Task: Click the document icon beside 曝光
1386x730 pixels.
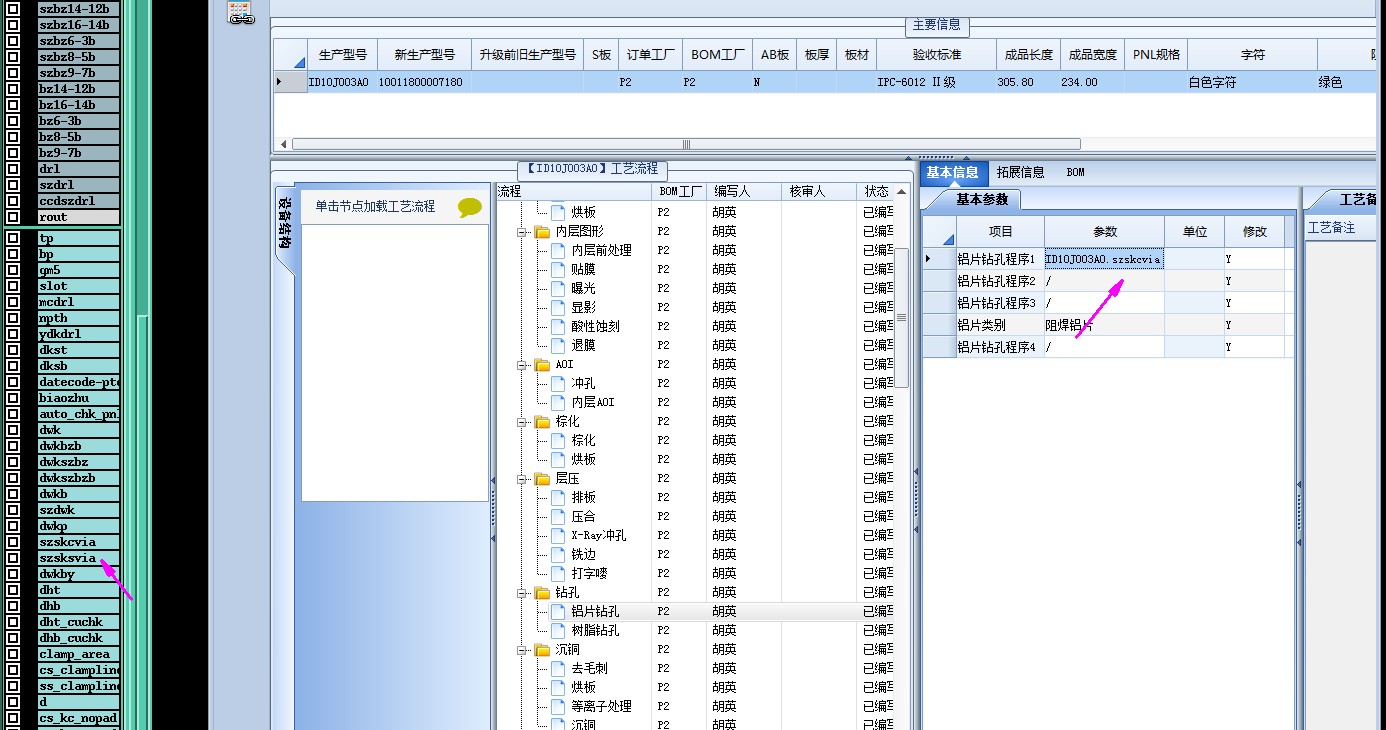Action: pos(558,288)
